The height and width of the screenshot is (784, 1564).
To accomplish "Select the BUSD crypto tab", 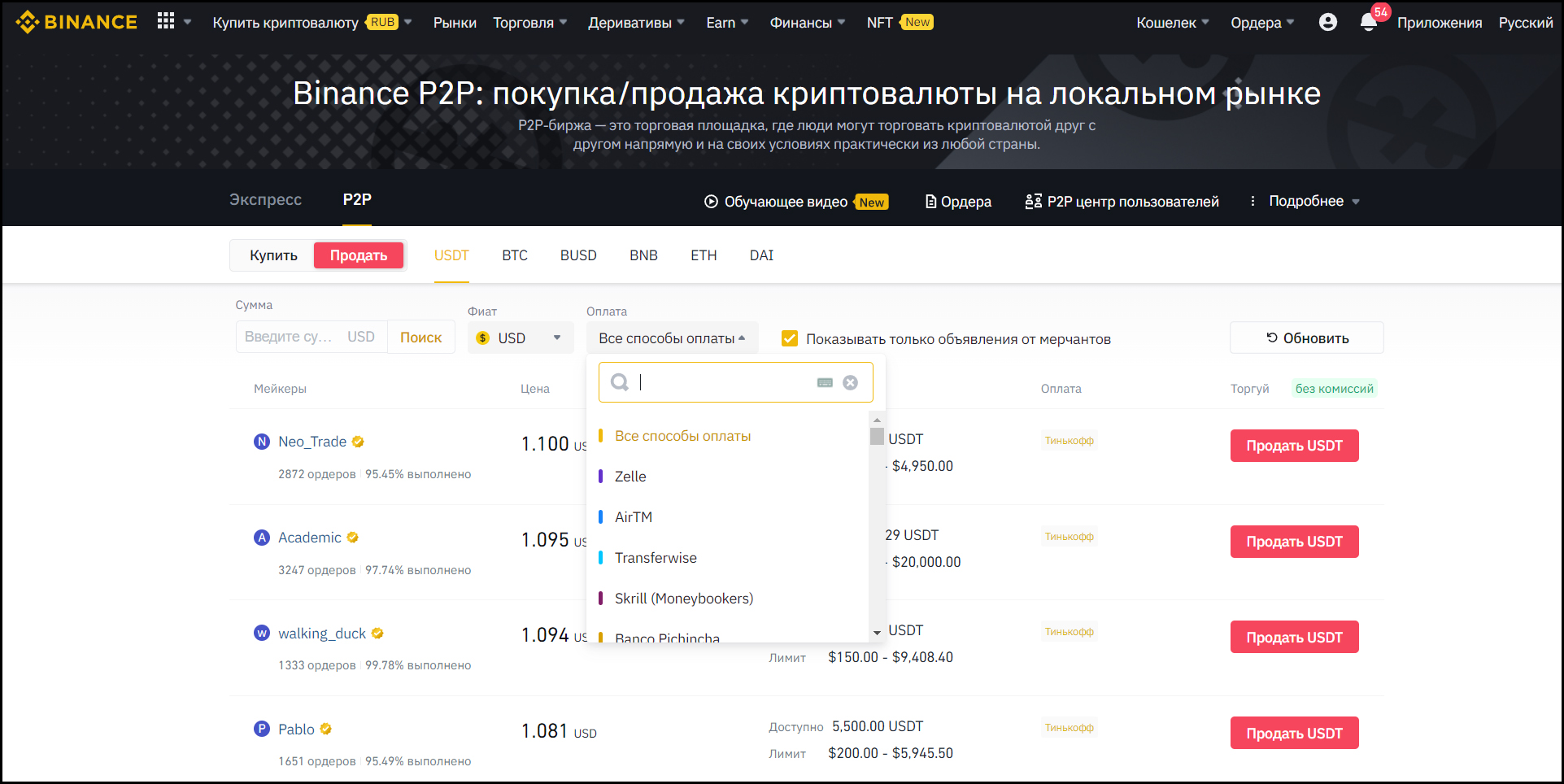I will [x=578, y=255].
